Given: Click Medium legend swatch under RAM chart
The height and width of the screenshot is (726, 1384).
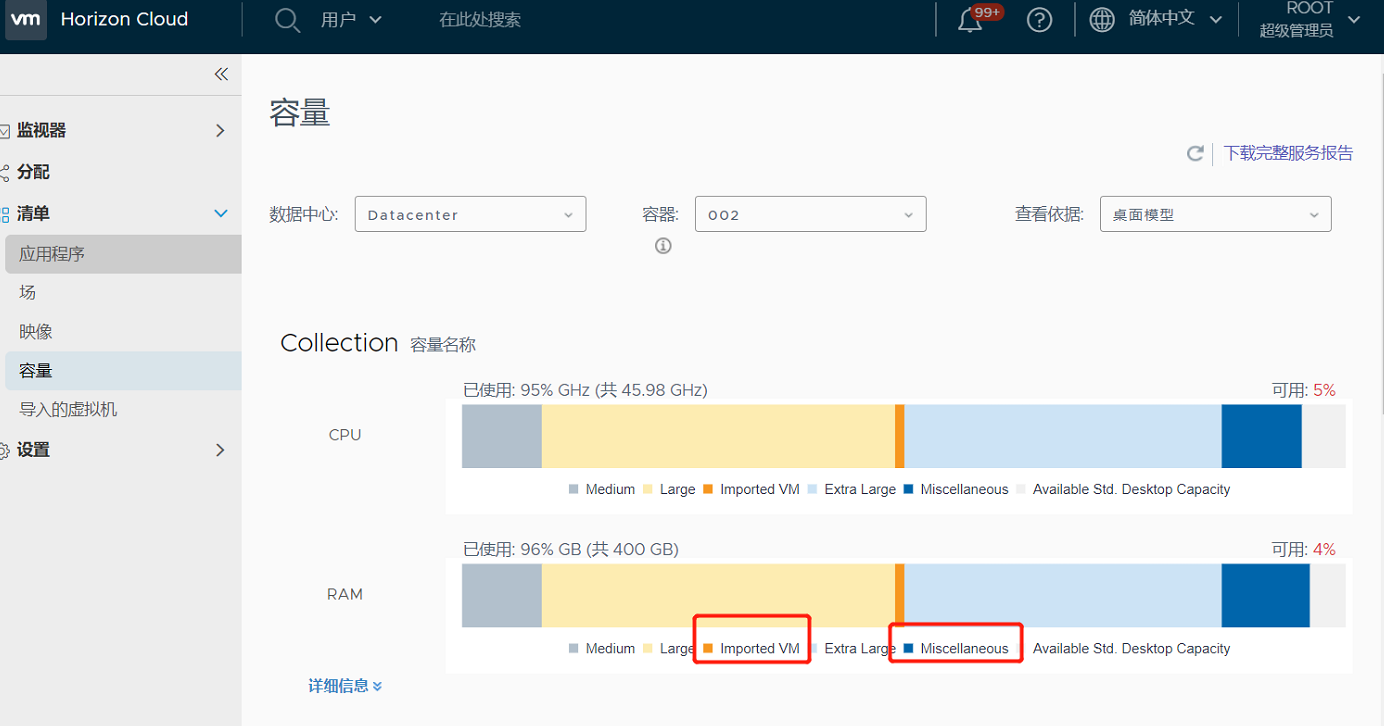Looking at the screenshot, I should [x=574, y=648].
